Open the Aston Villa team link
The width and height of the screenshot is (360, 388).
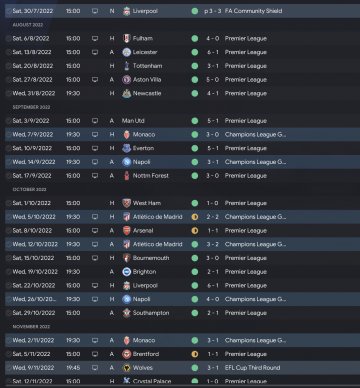(x=147, y=80)
